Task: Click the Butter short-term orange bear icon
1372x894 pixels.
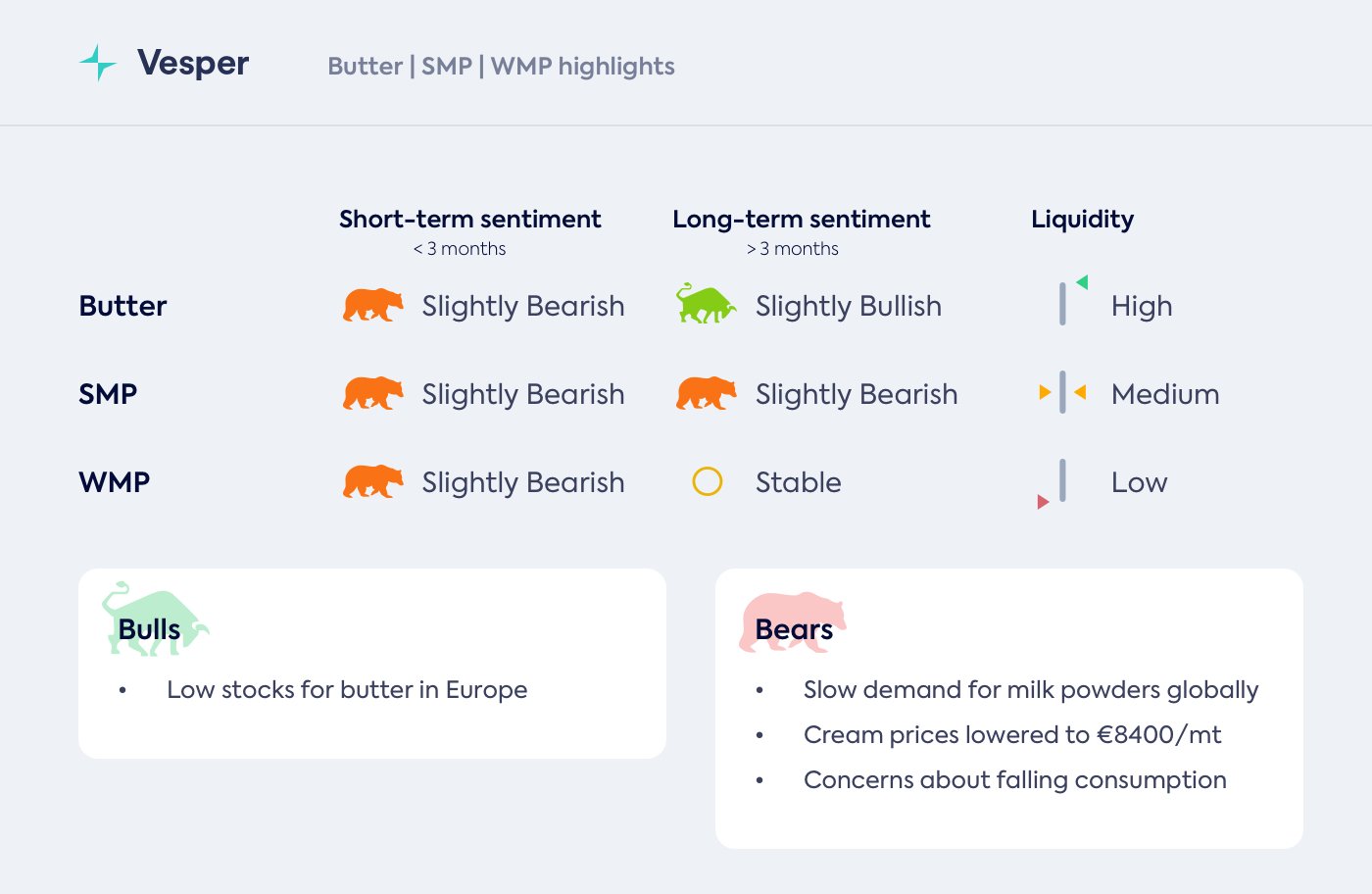Action: [x=372, y=305]
